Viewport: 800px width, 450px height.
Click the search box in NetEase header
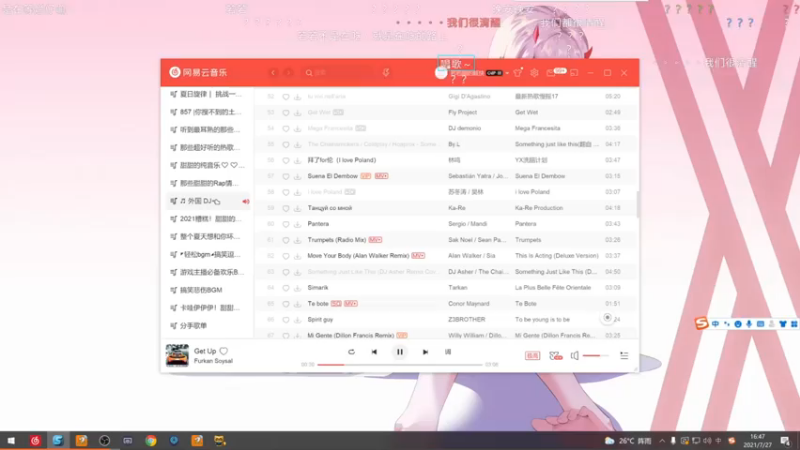337,73
